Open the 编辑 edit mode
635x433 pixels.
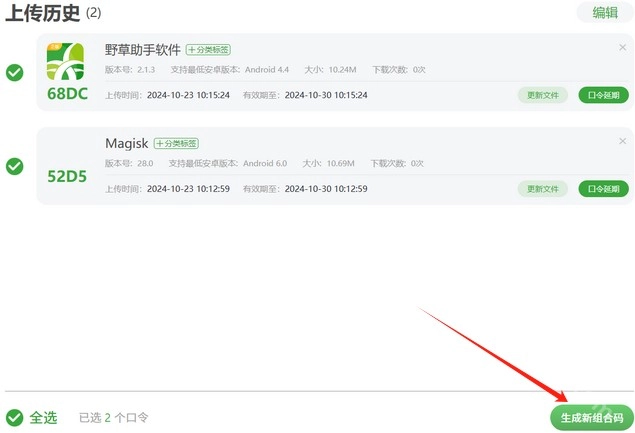pos(605,13)
